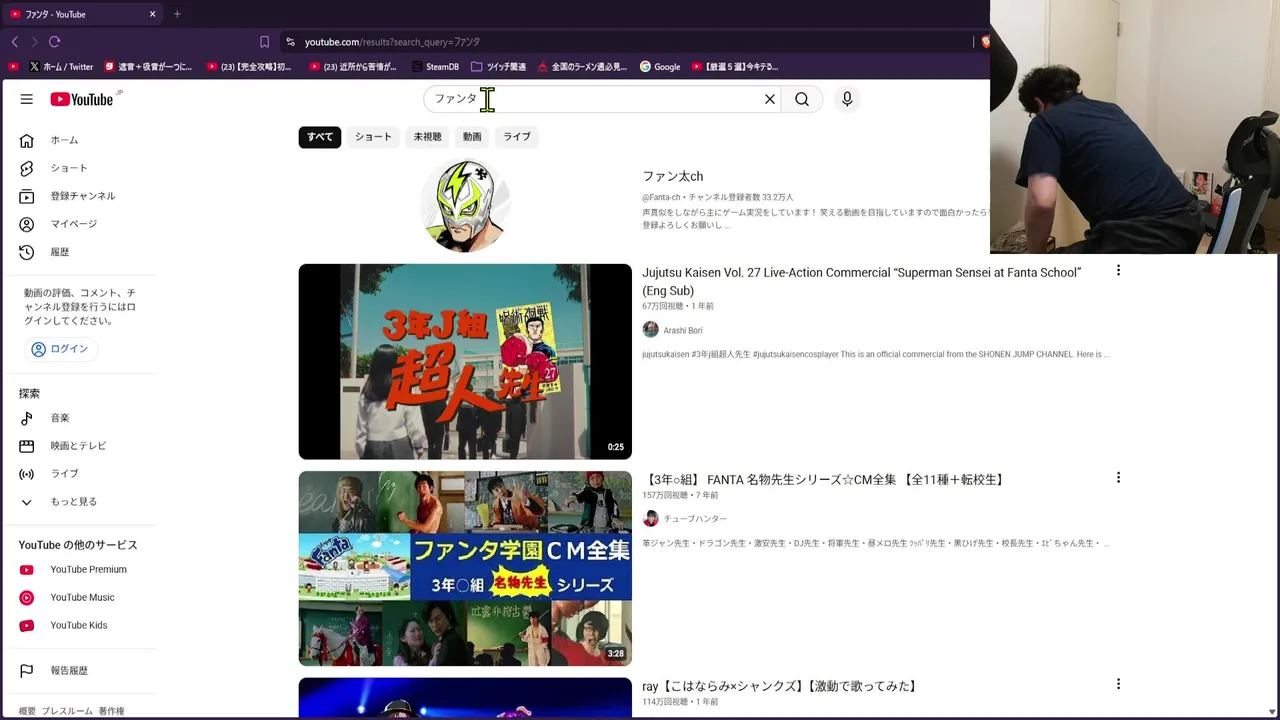Visit the Arashi Bori channel
This screenshot has width=1280, height=720.
coord(682,330)
